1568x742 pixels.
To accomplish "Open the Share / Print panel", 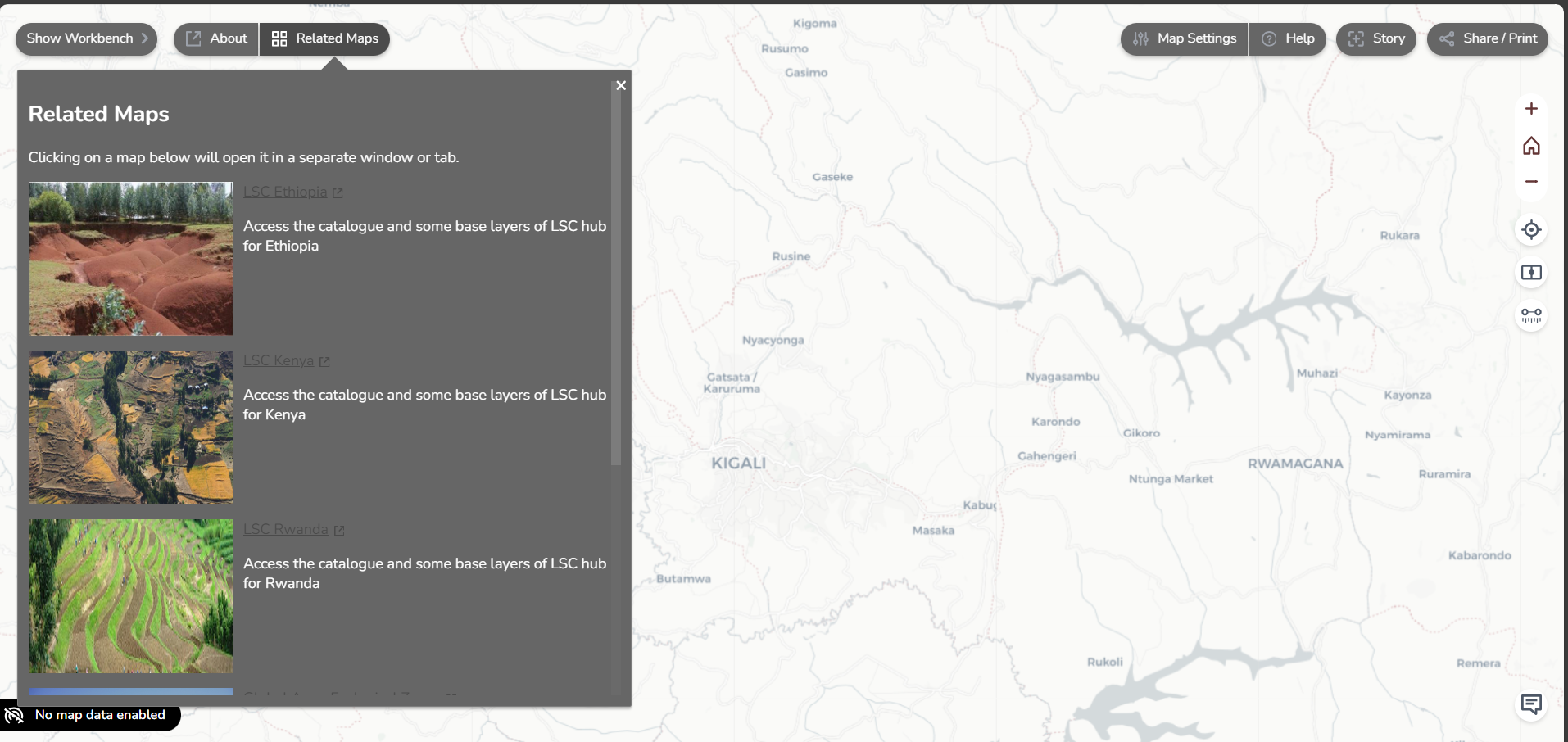I will coord(1488,38).
